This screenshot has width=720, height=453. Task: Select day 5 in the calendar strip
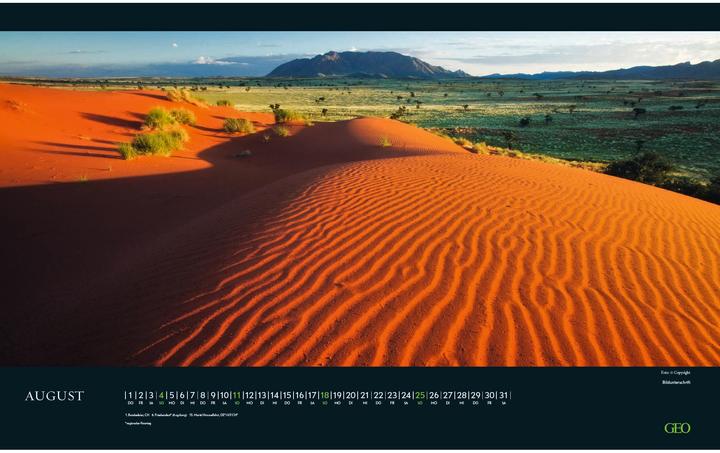point(172,395)
